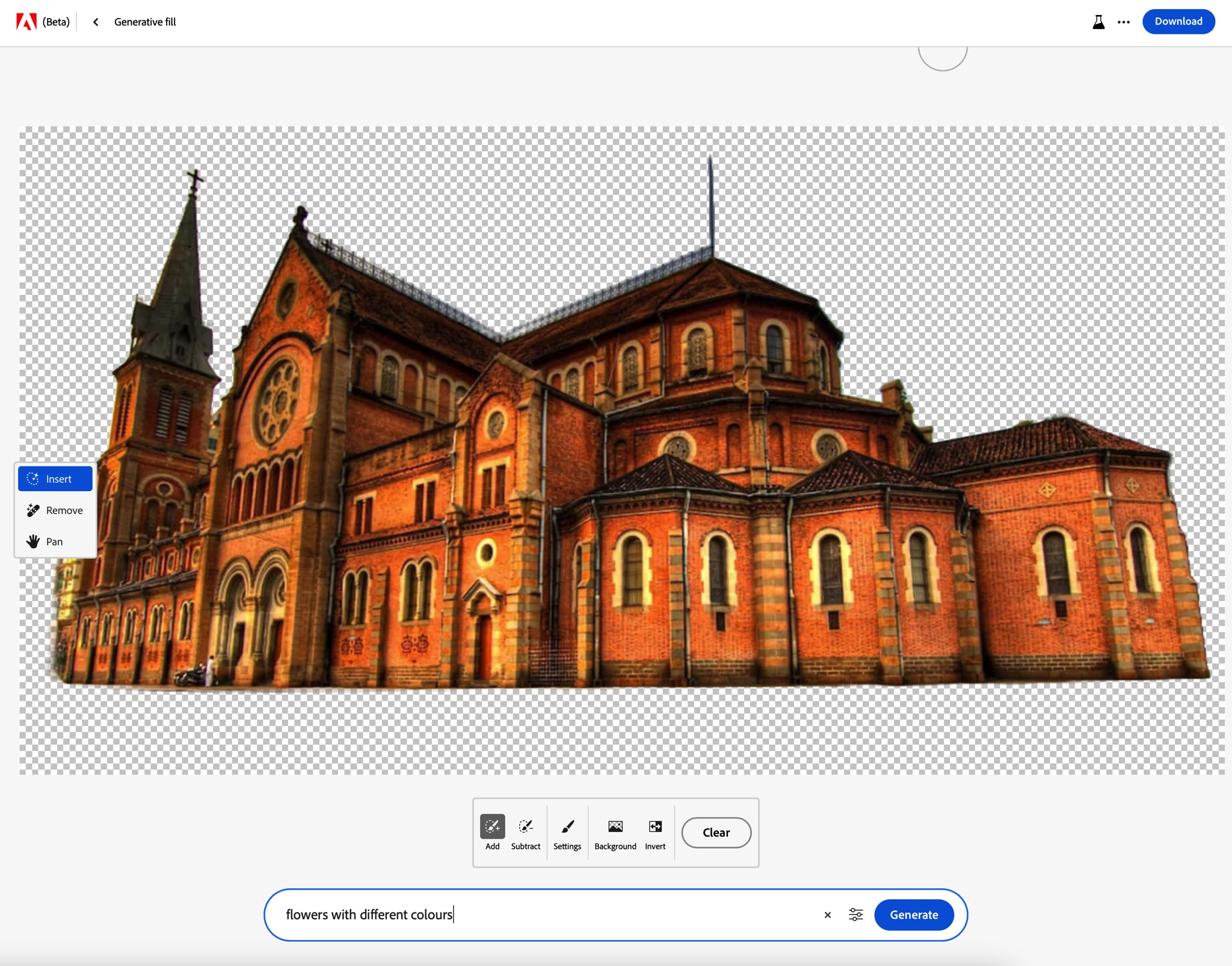Click the partial circle handle above canvas

pos(943,58)
